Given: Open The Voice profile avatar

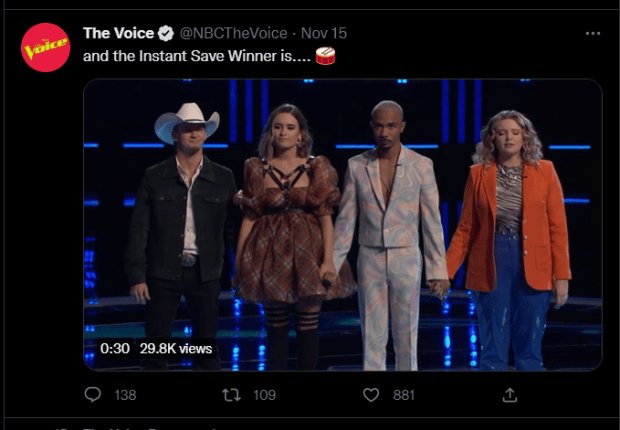Looking at the screenshot, I should (46, 47).
